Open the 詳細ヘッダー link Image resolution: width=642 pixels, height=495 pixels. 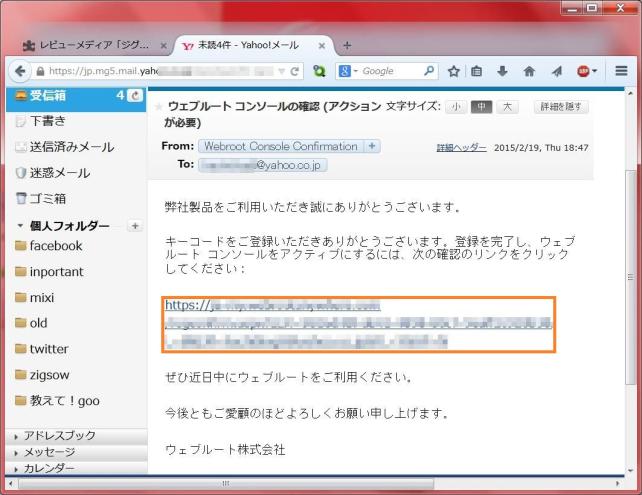[461, 148]
